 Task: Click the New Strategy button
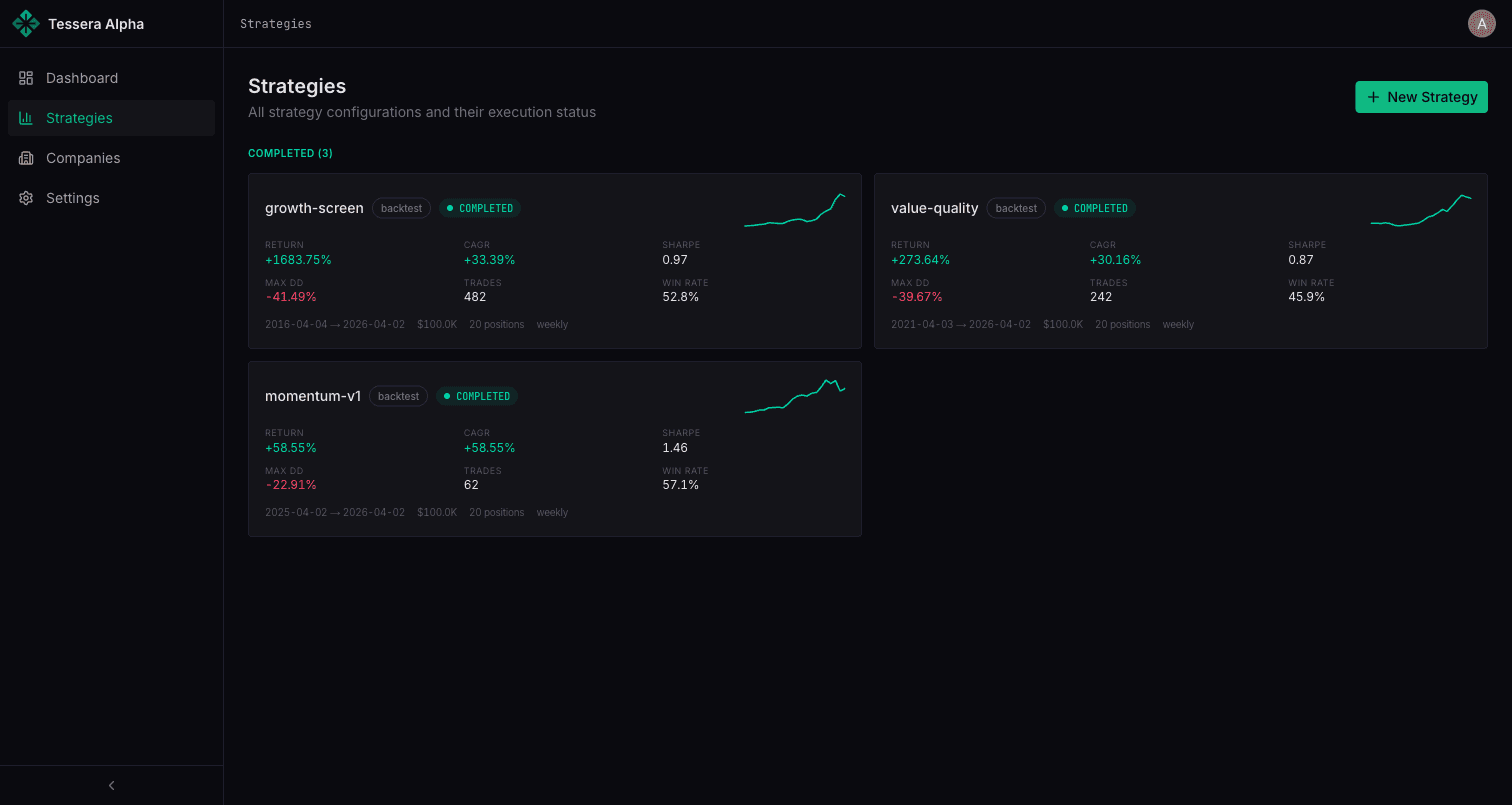(x=1421, y=96)
